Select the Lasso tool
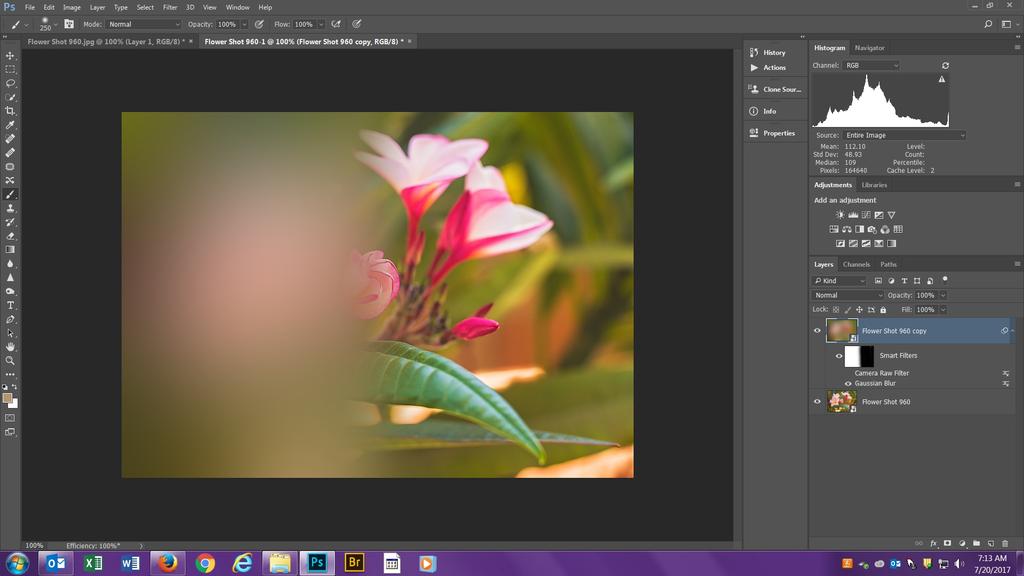This screenshot has height=576, width=1024. pos(10,83)
